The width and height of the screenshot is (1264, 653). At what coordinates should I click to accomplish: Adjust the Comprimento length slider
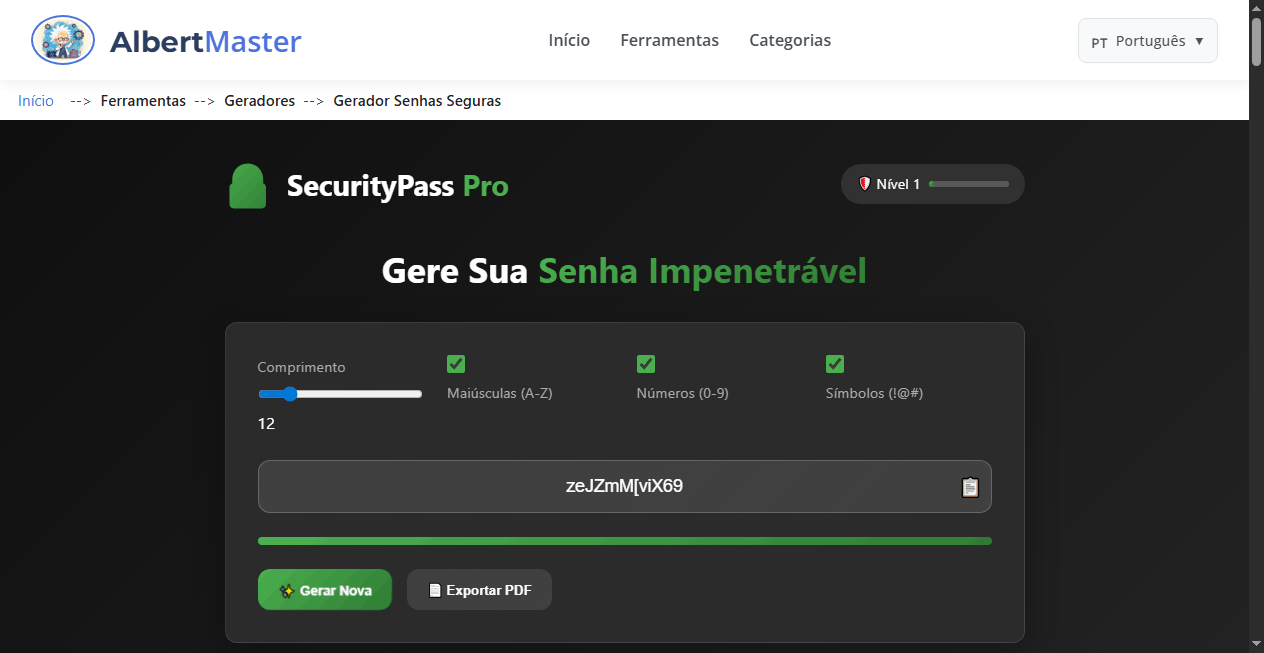pos(290,393)
